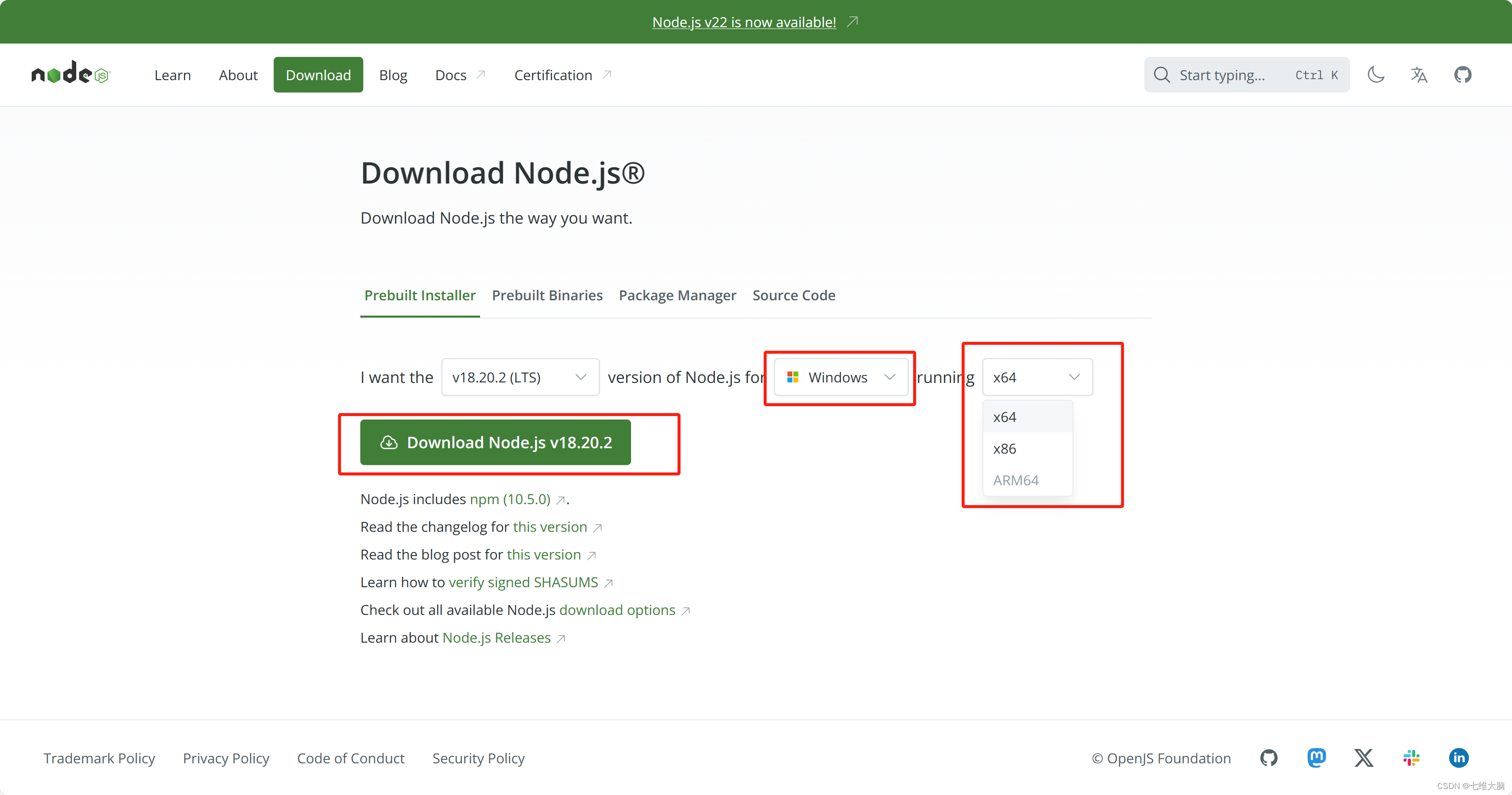The image size is (1512, 795).
Task: Open the Code of Conduct footer link
Action: (350, 758)
